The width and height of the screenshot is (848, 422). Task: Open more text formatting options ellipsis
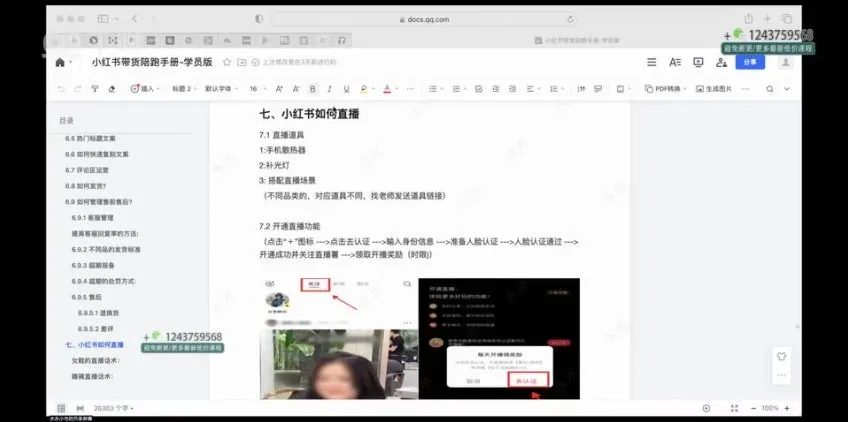(410, 89)
